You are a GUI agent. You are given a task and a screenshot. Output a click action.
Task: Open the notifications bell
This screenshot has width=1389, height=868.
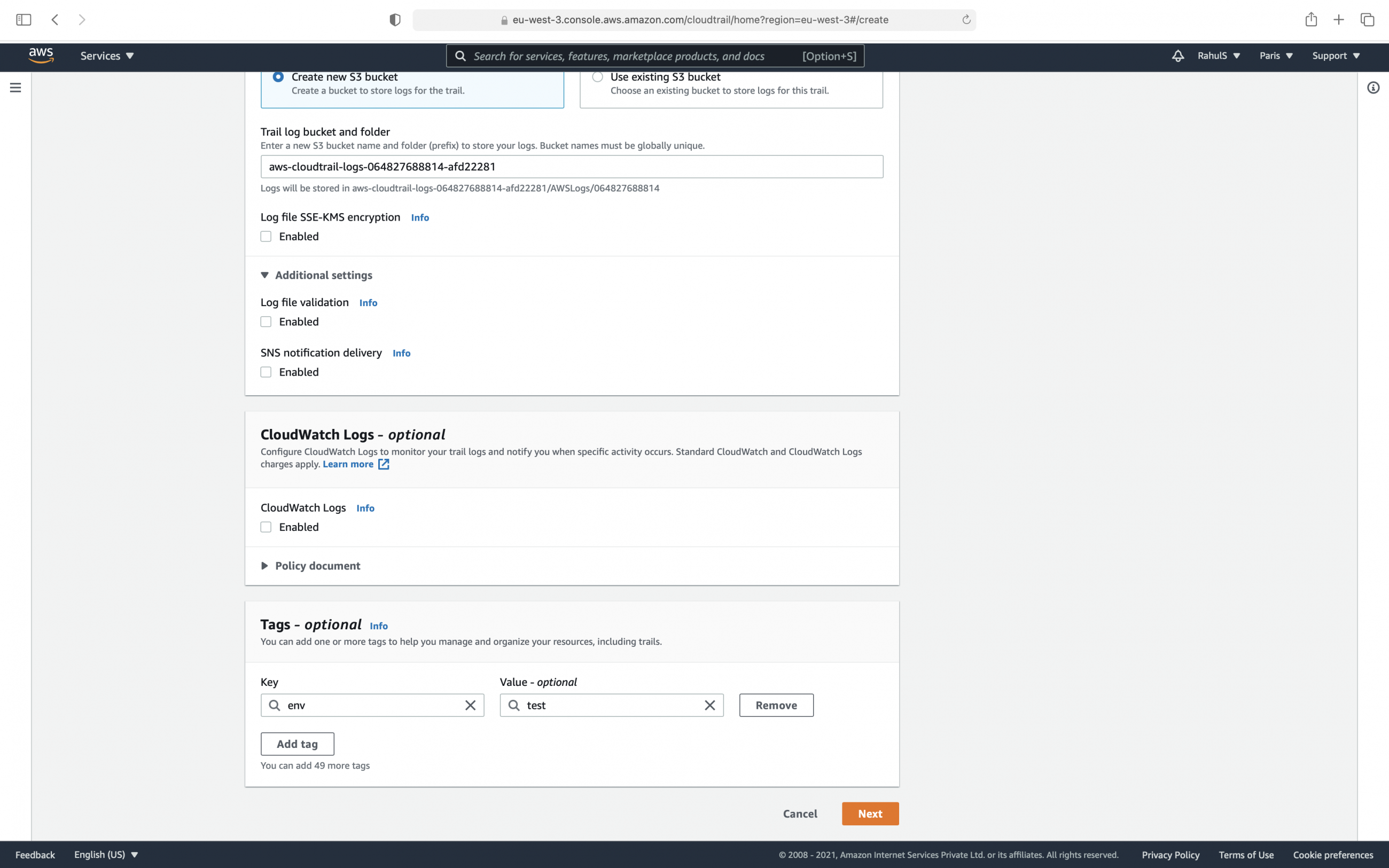click(x=1178, y=56)
